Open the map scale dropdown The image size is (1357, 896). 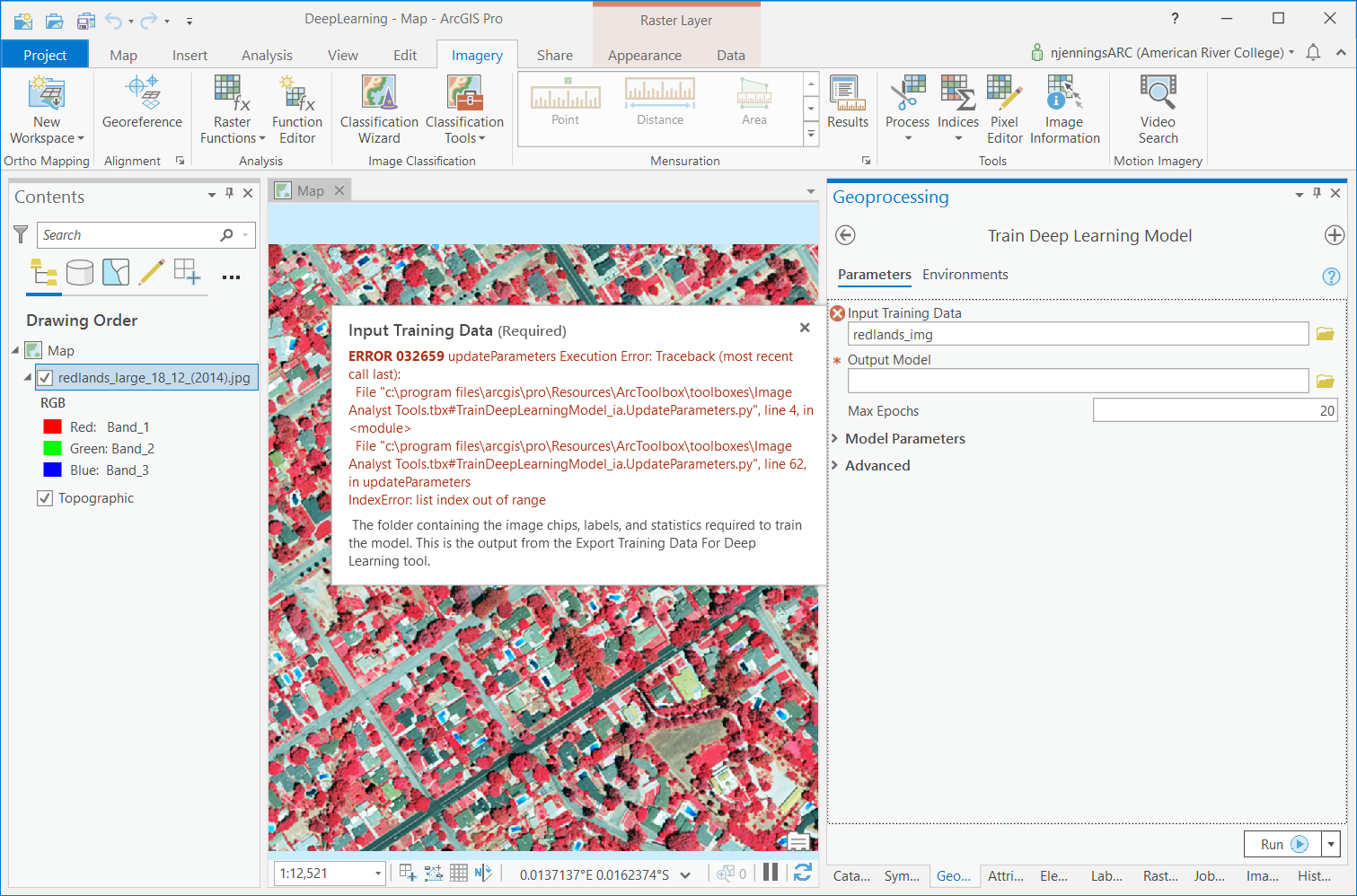tap(378, 874)
